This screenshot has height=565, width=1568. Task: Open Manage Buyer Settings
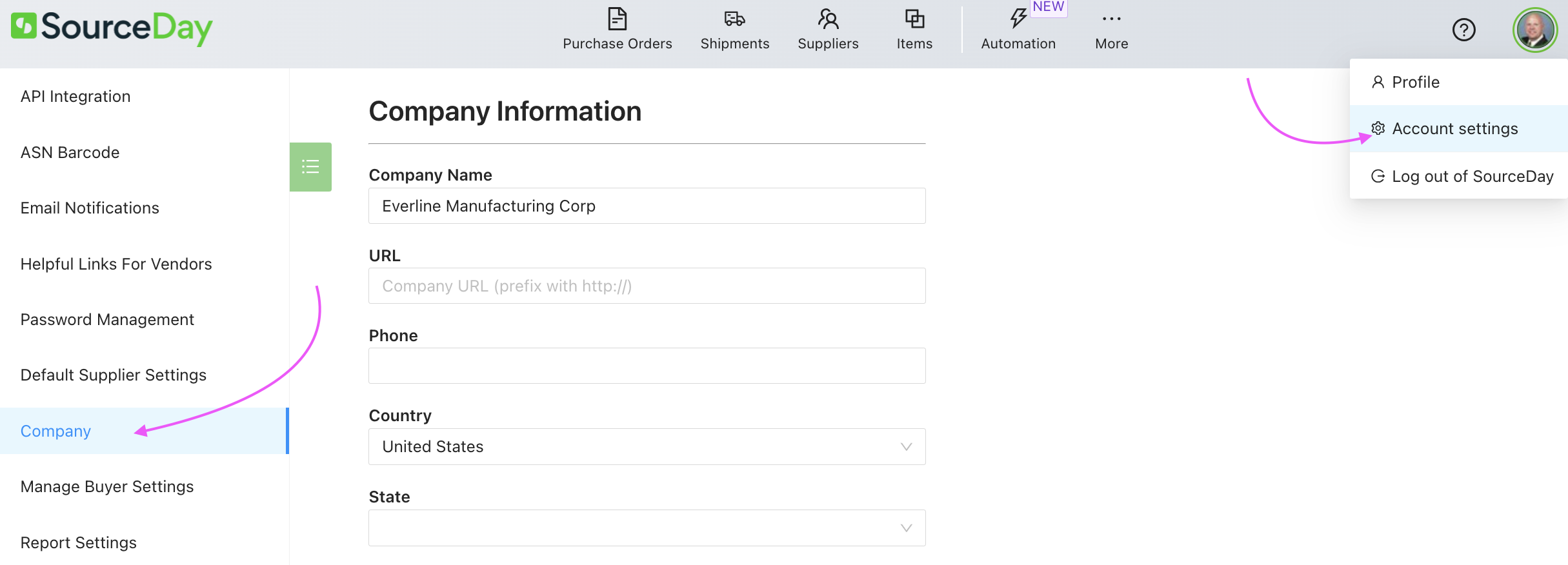click(x=107, y=486)
